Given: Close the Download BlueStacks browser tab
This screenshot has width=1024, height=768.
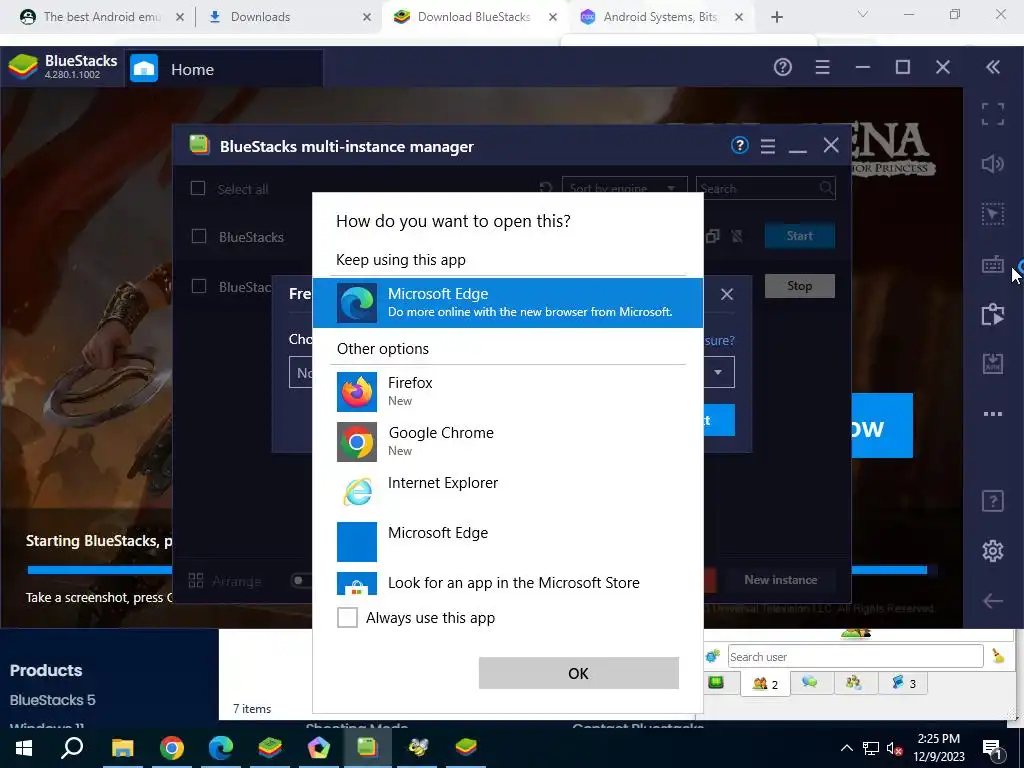Looking at the screenshot, I should pyautogui.click(x=552, y=17).
